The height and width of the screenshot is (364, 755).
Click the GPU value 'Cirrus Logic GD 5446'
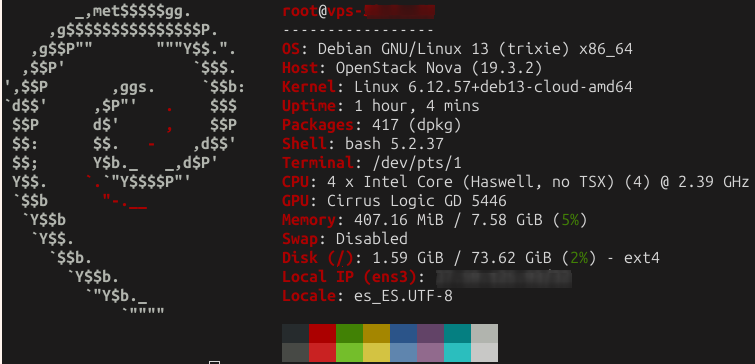pos(417,201)
